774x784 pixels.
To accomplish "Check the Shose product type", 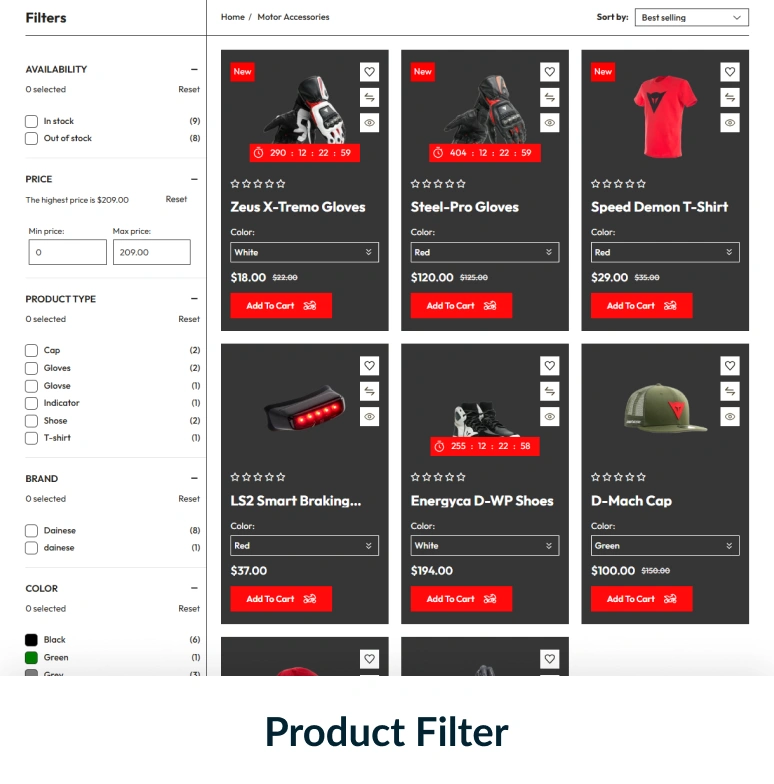I will point(32,421).
